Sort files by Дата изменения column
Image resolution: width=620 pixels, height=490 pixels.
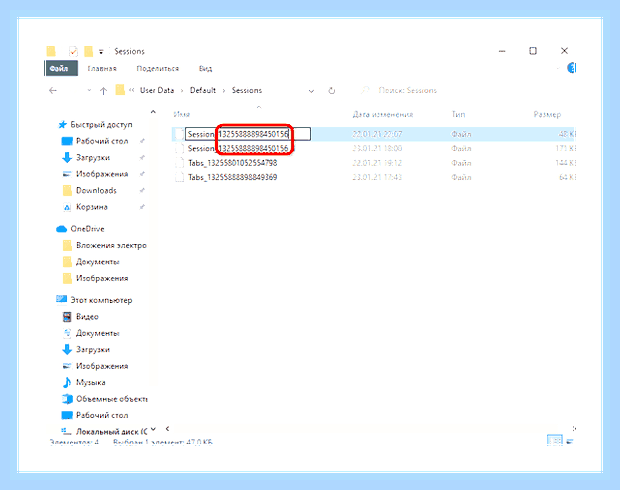[383, 114]
